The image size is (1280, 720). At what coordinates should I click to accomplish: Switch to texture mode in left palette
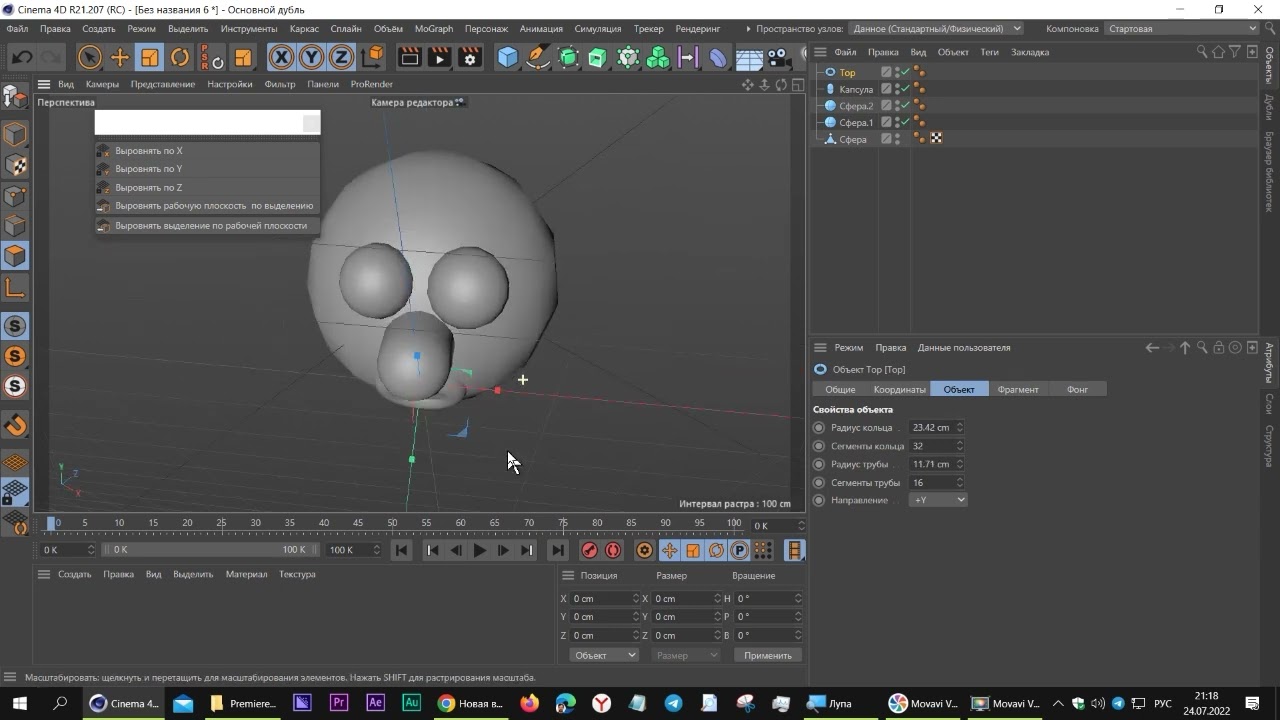coord(15,165)
